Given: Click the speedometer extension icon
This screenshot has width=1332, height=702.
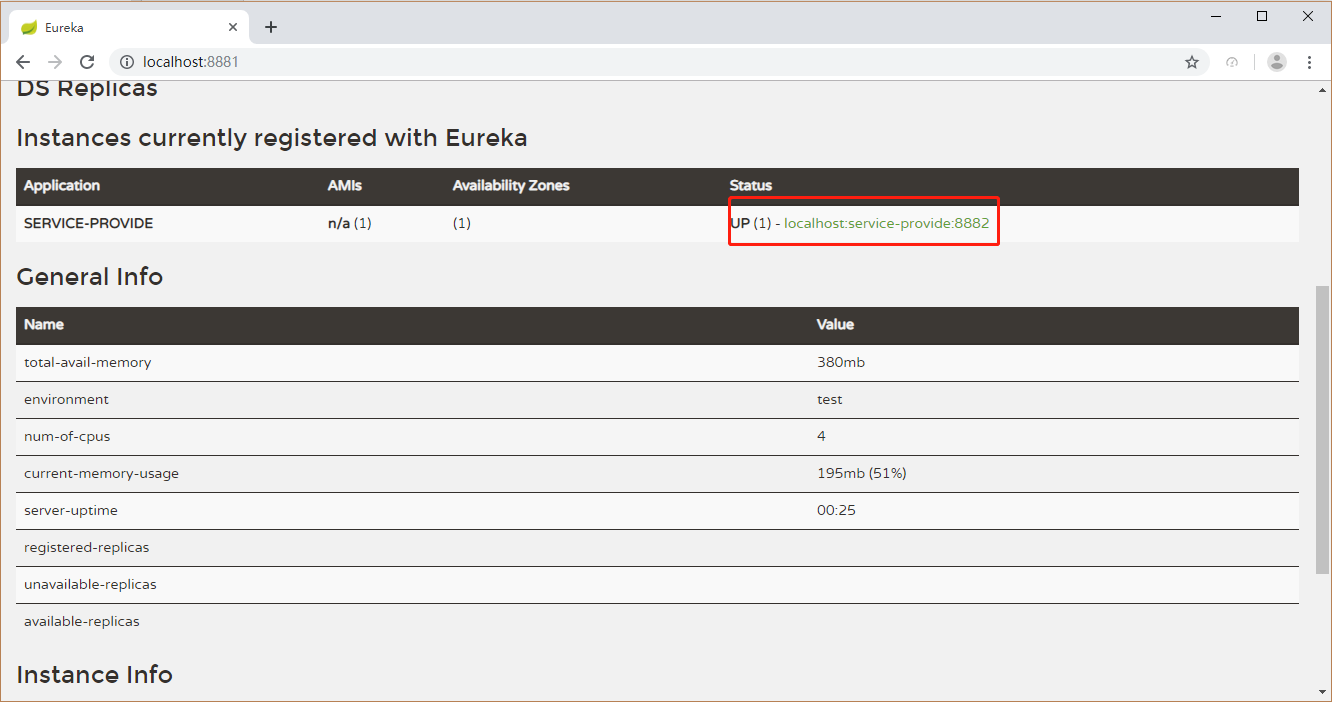Looking at the screenshot, I should tap(1232, 62).
